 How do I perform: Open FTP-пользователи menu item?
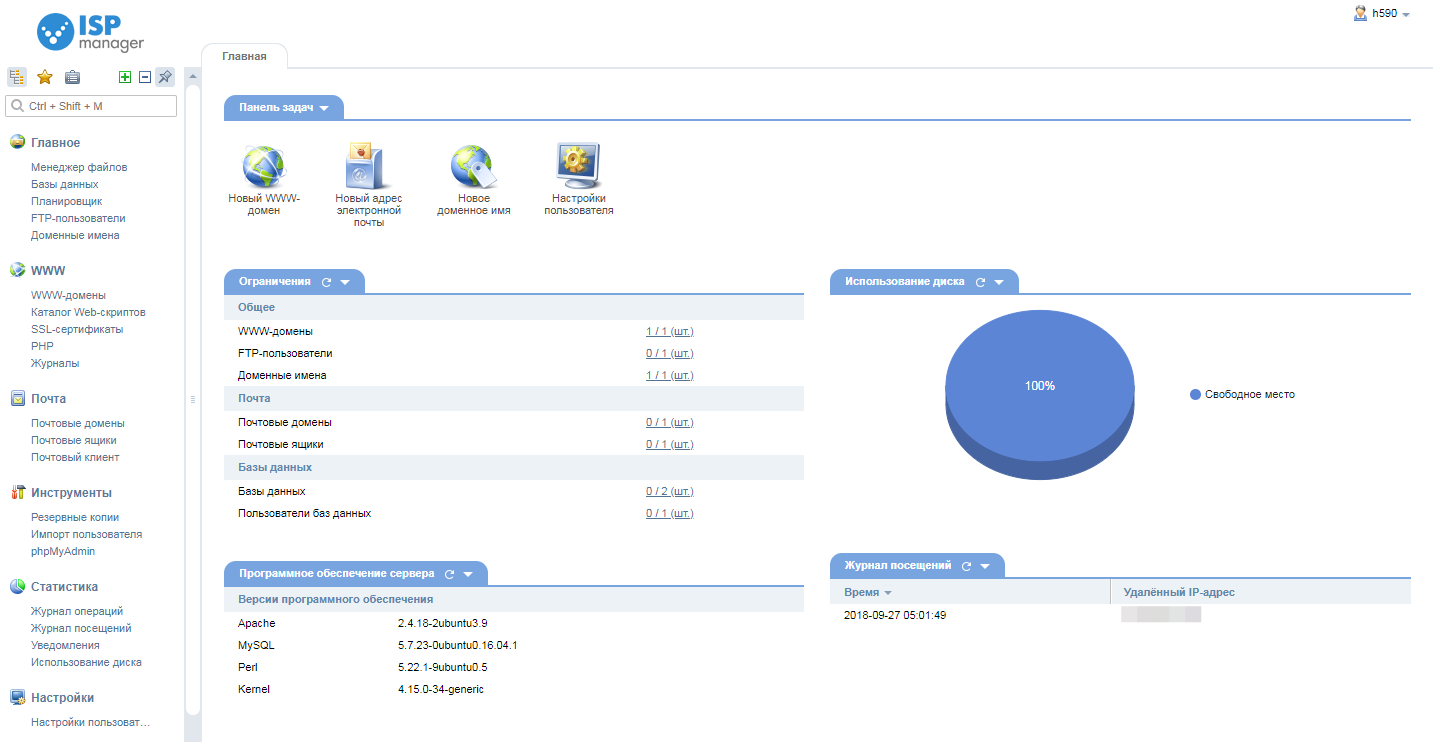point(78,218)
